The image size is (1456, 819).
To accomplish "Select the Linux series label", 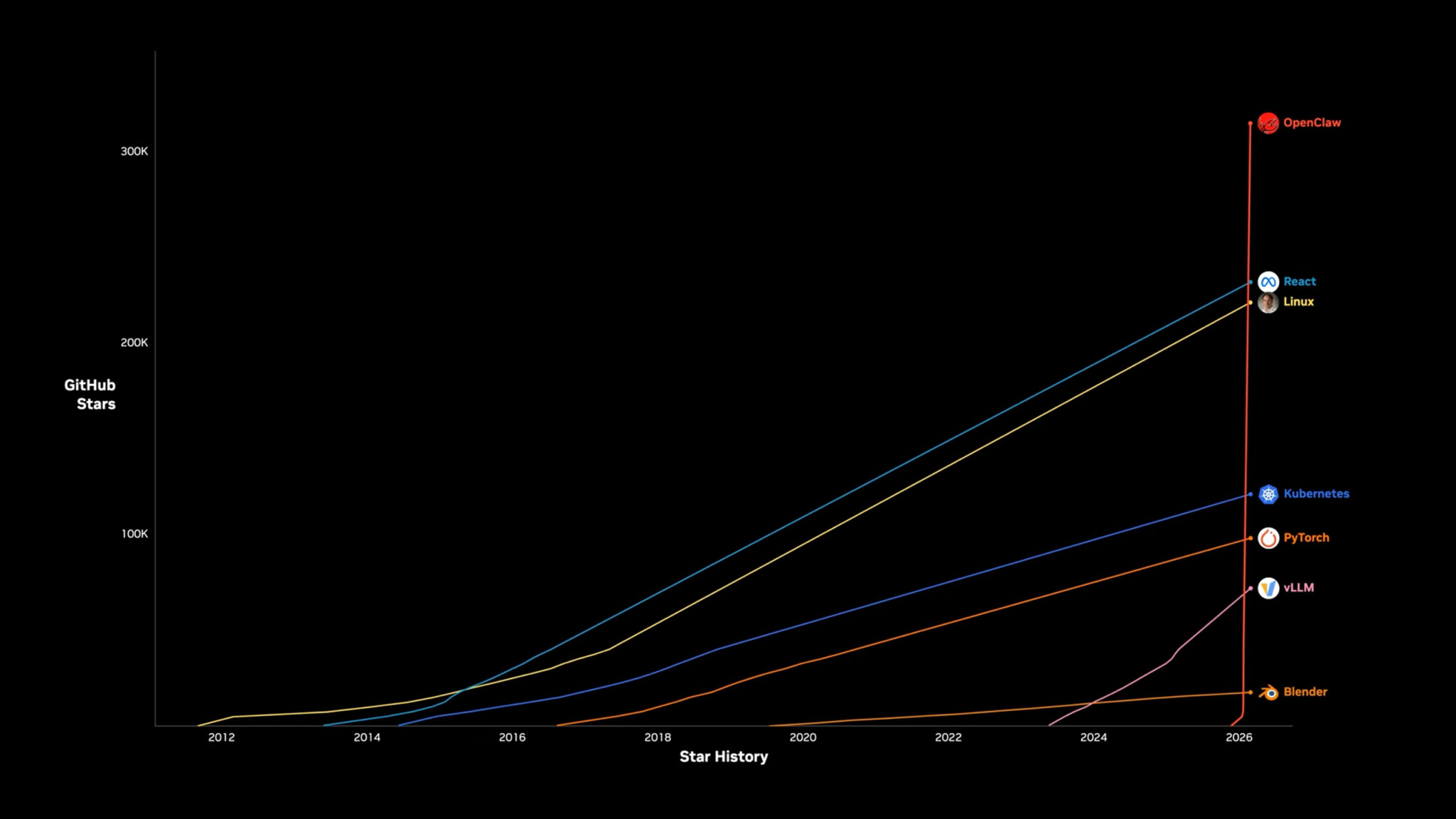I will [1298, 301].
